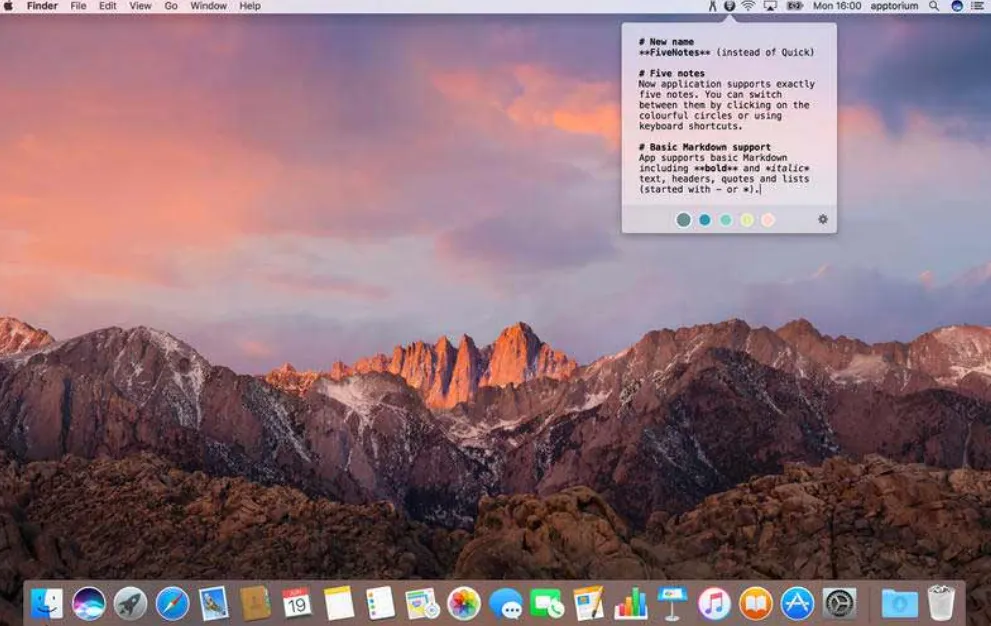Click Siri icon in menu bar

point(957,6)
